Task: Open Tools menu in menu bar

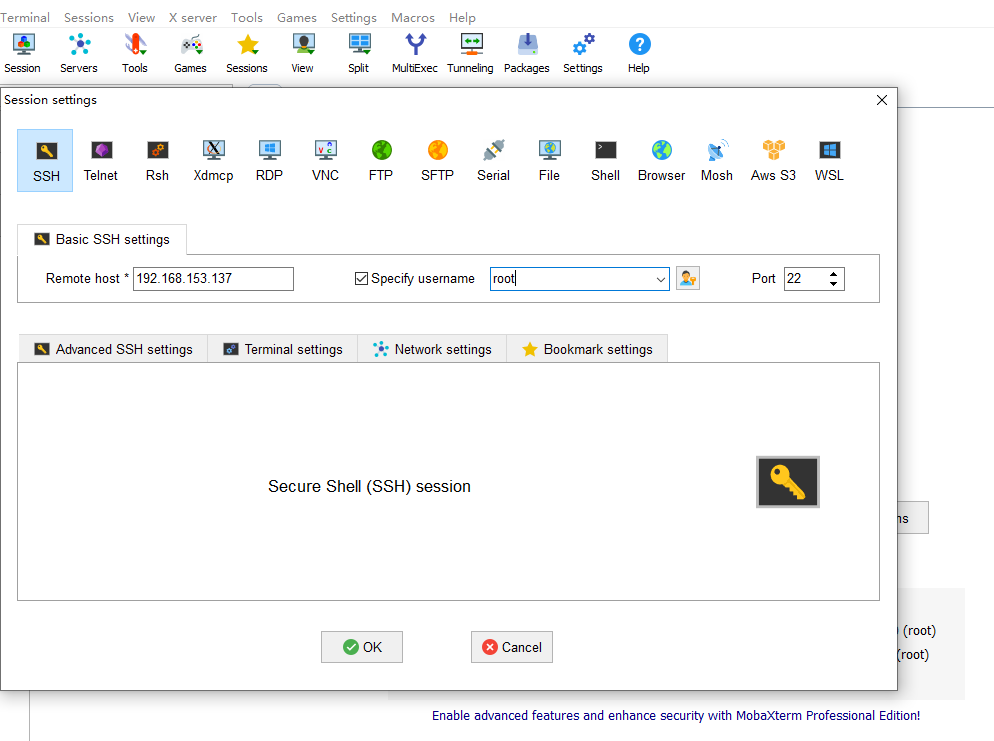Action: [x=247, y=18]
